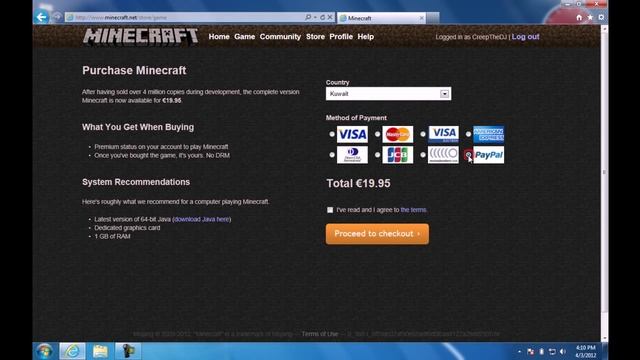Click Proceed to checkout button
640x360 pixels.
(x=377, y=234)
